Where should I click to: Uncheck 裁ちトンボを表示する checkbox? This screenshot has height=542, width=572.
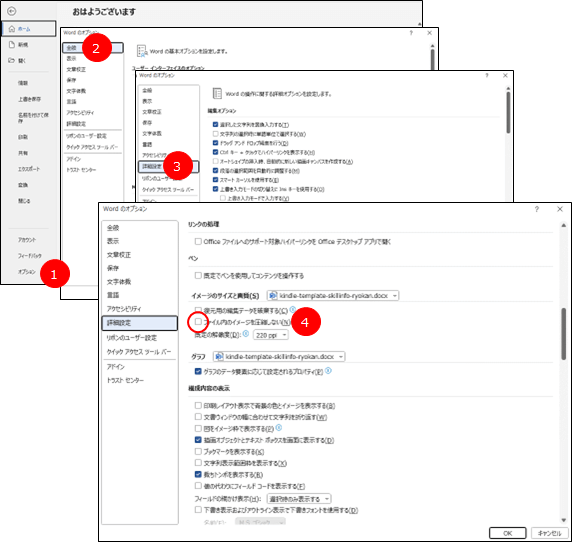(198, 475)
